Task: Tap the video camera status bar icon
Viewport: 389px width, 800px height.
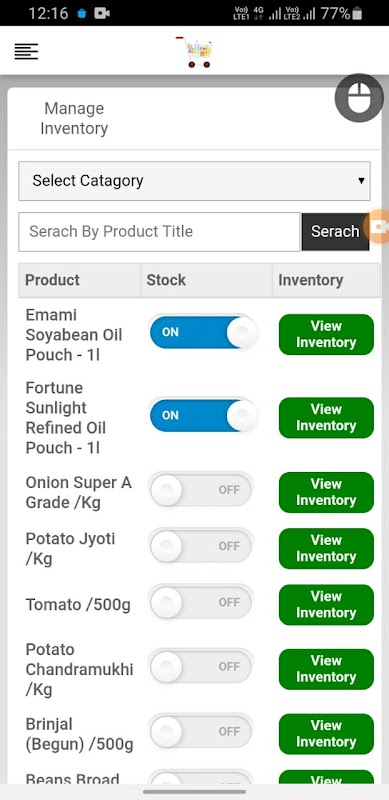Action: coord(102,13)
